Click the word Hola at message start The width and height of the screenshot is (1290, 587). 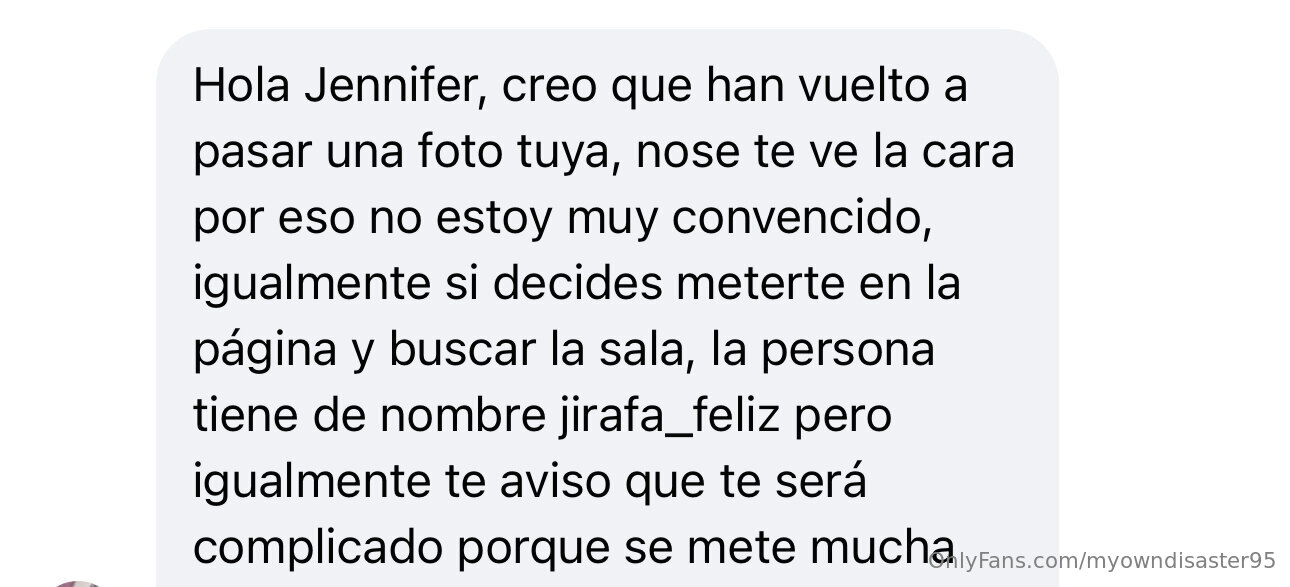click(x=241, y=86)
